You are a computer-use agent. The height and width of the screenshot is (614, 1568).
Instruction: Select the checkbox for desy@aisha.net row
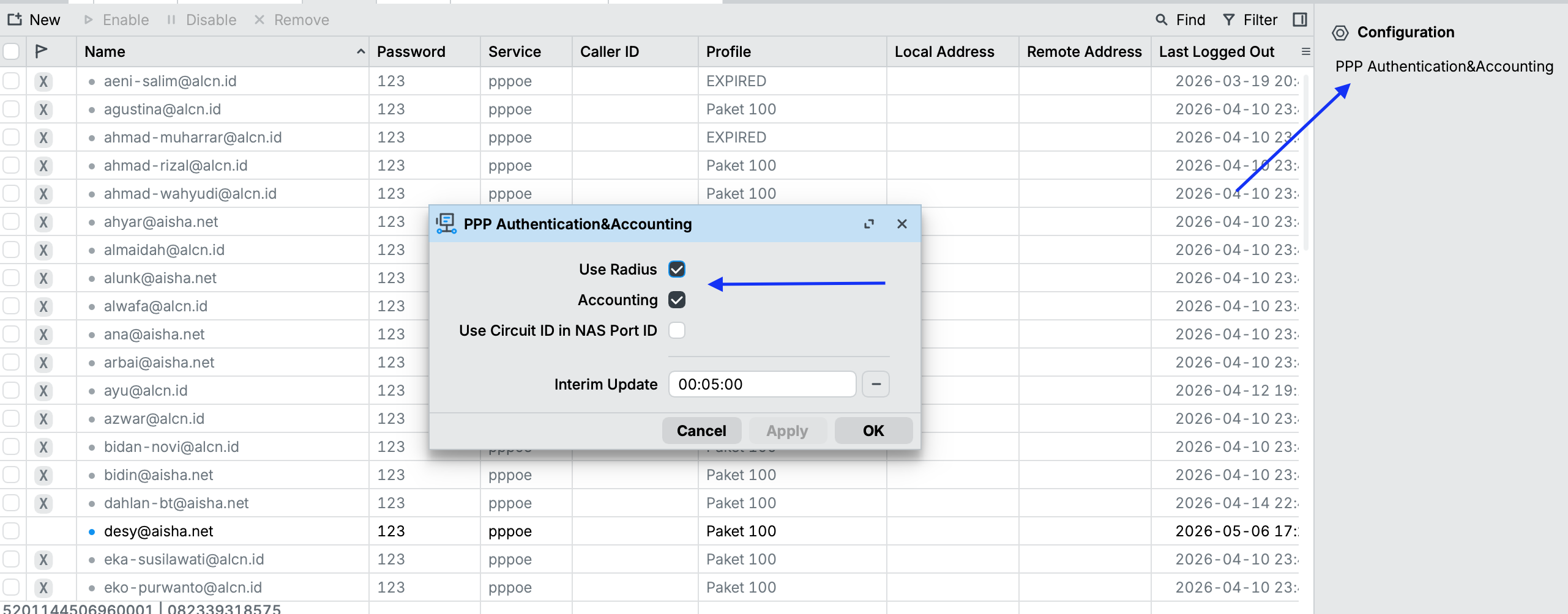click(x=11, y=531)
